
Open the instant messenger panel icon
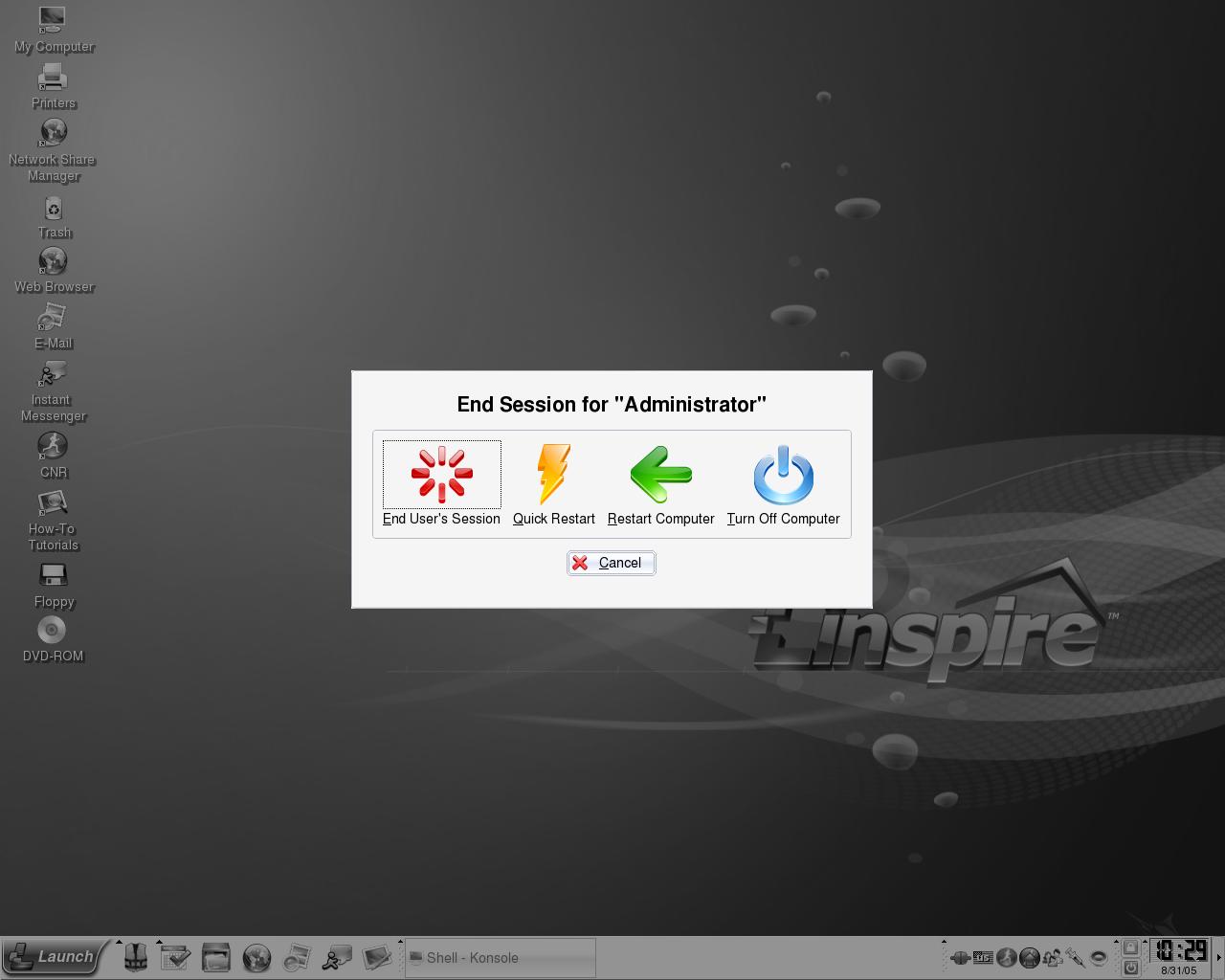click(x=337, y=957)
